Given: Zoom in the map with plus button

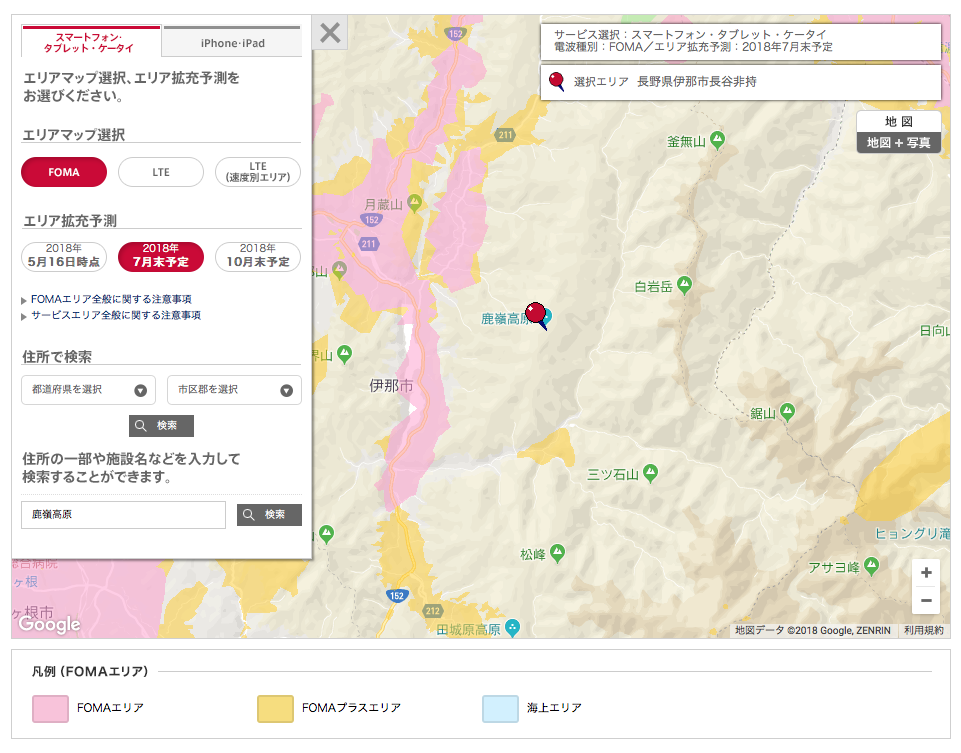Looking at the screenshot, I should [926, 572].
